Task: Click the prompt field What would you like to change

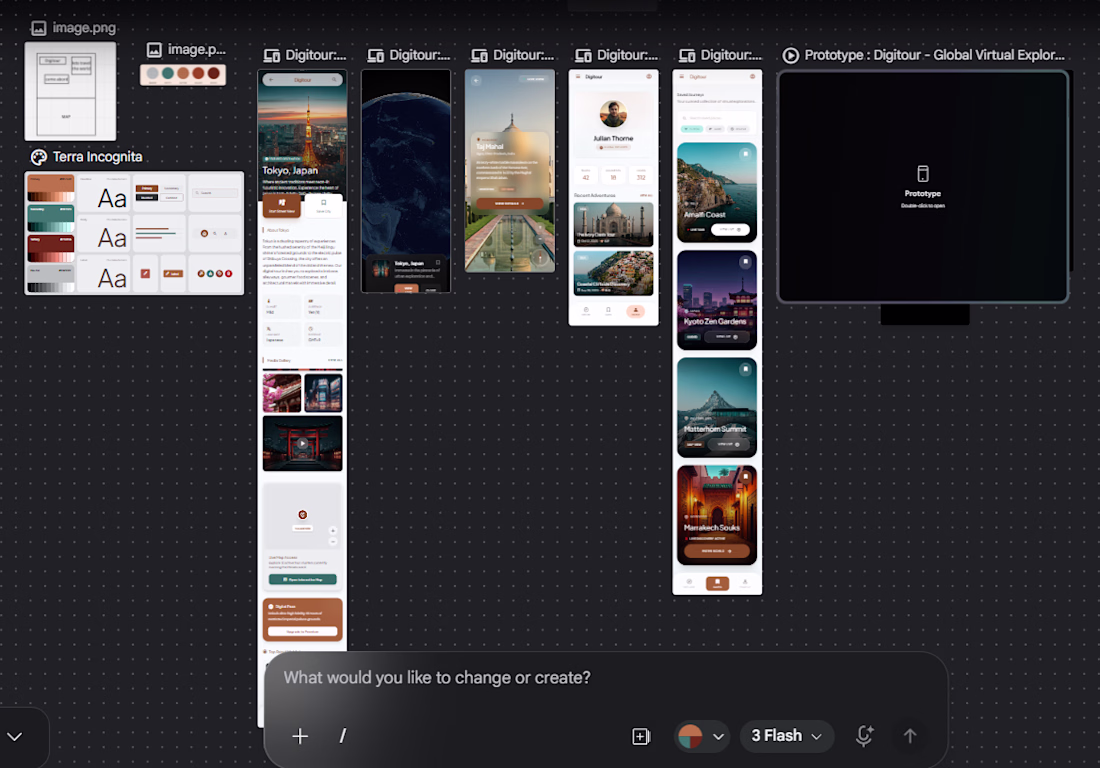Action: coord(437,678)
